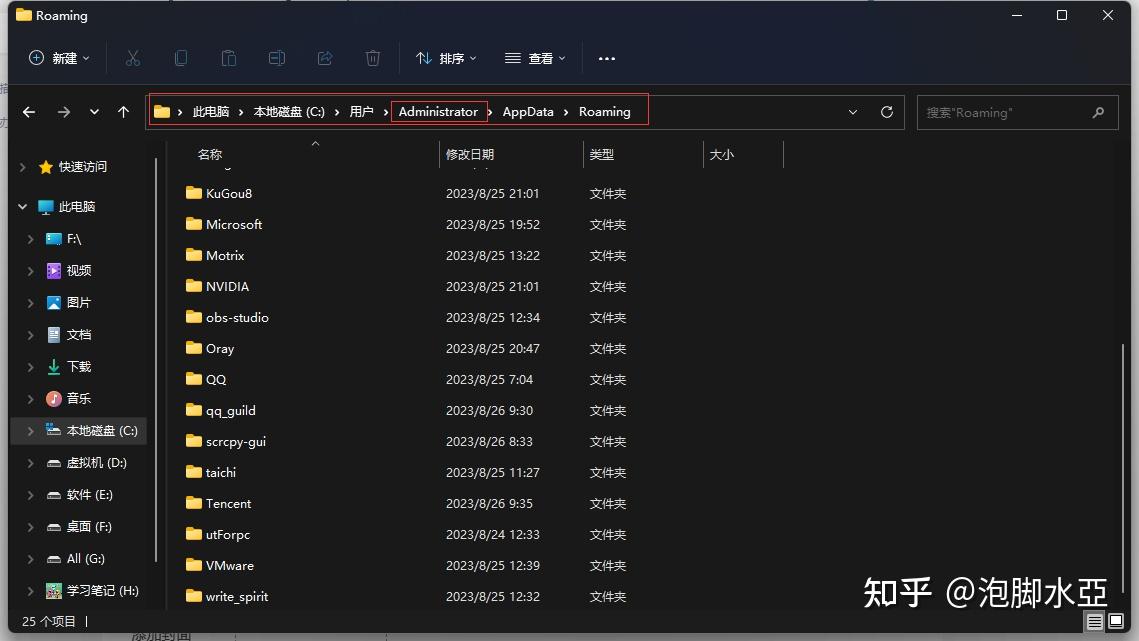This screenshot has width=1139, height=641.
Task: Click 用户 breadcrumb in address bar
Action: 361,112
